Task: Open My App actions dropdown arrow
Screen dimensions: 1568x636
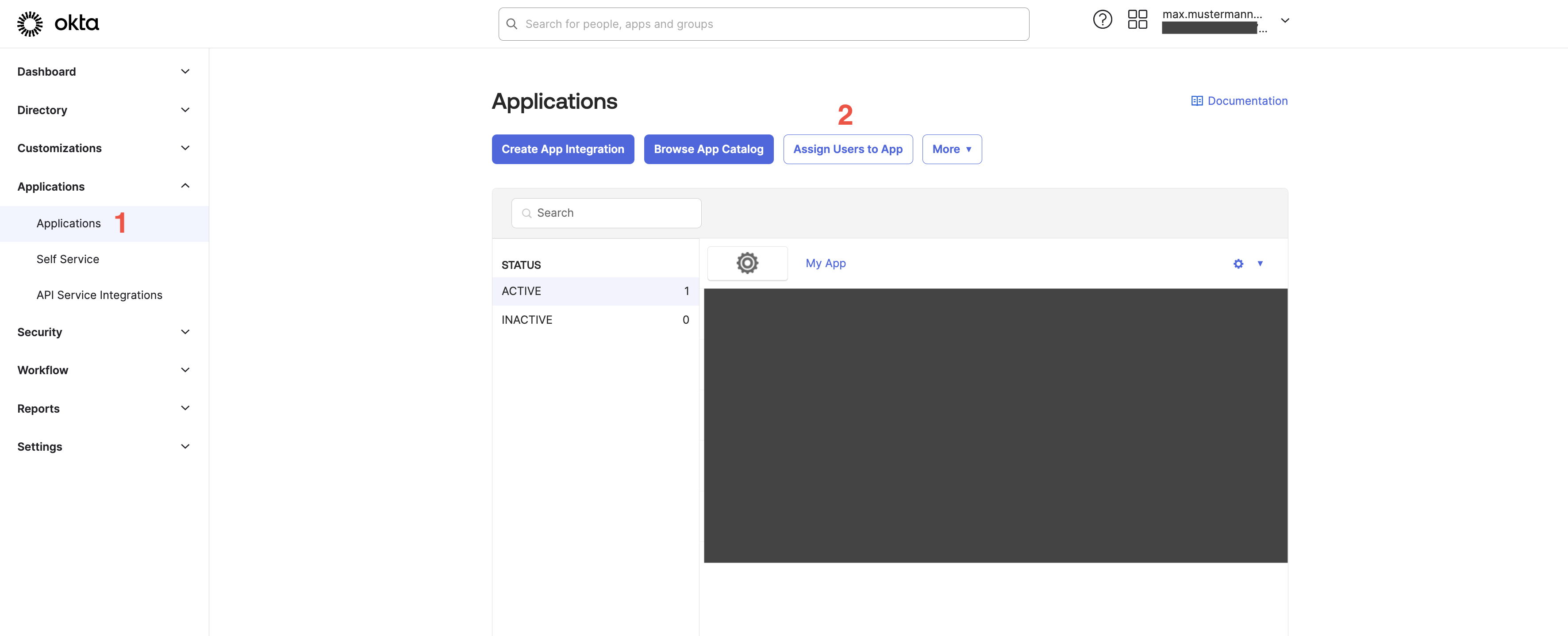Action: [x=1260, y=264]
